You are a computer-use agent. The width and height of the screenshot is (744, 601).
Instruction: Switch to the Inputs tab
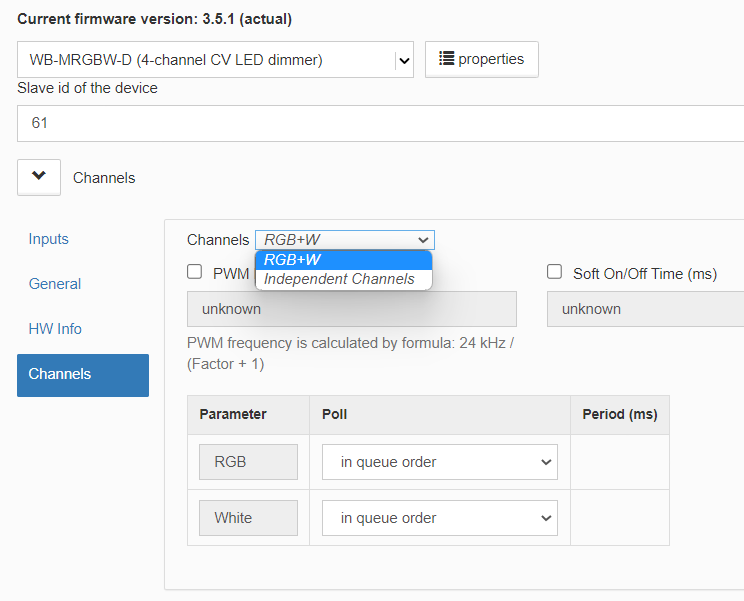click(x=48, y=239)
